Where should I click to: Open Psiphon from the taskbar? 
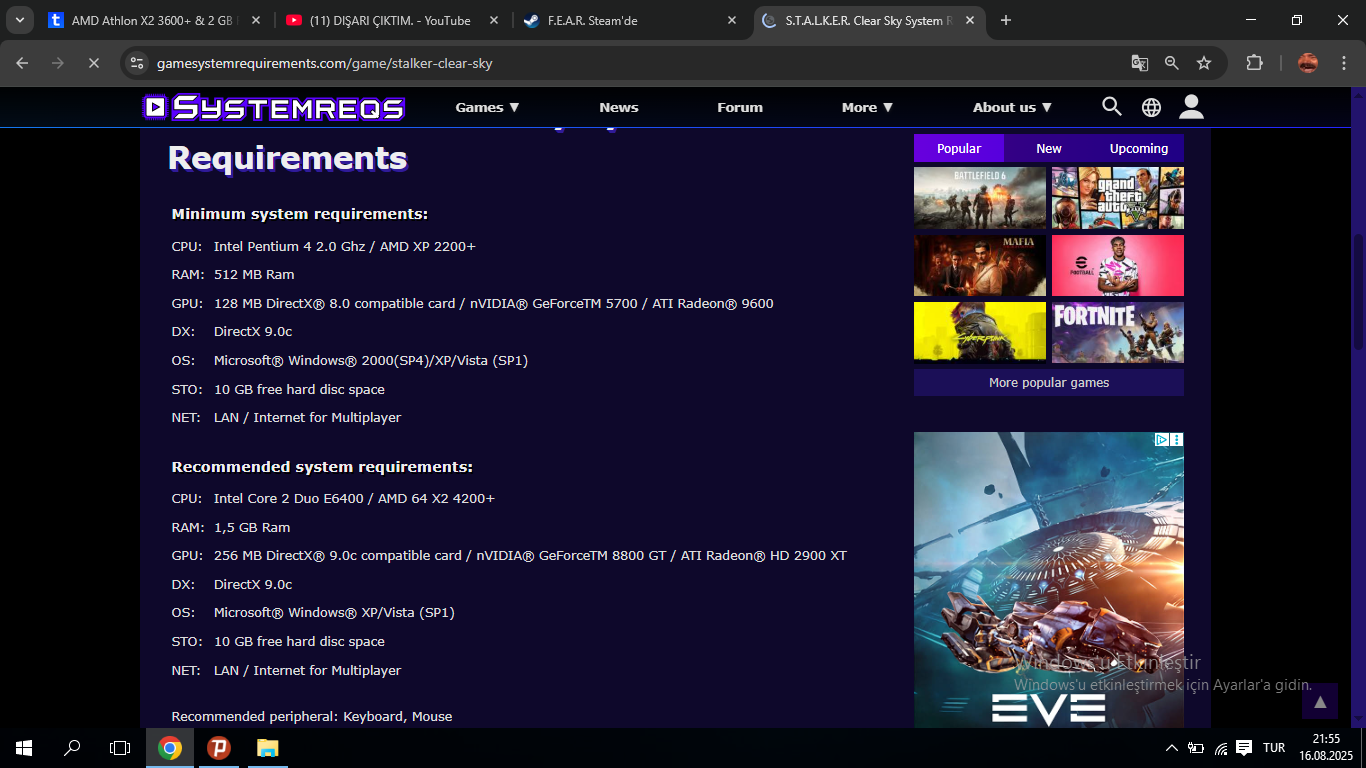(218, 748)
